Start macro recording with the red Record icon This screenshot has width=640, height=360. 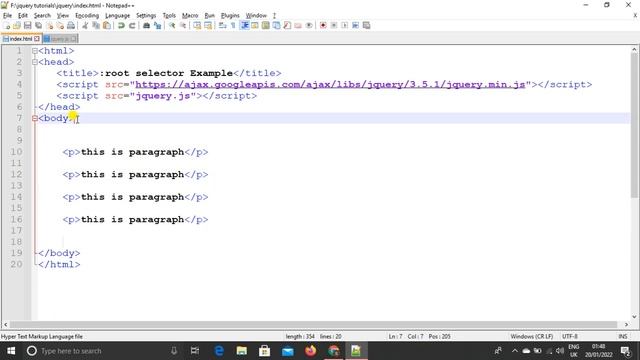click(x=323, y=25)
